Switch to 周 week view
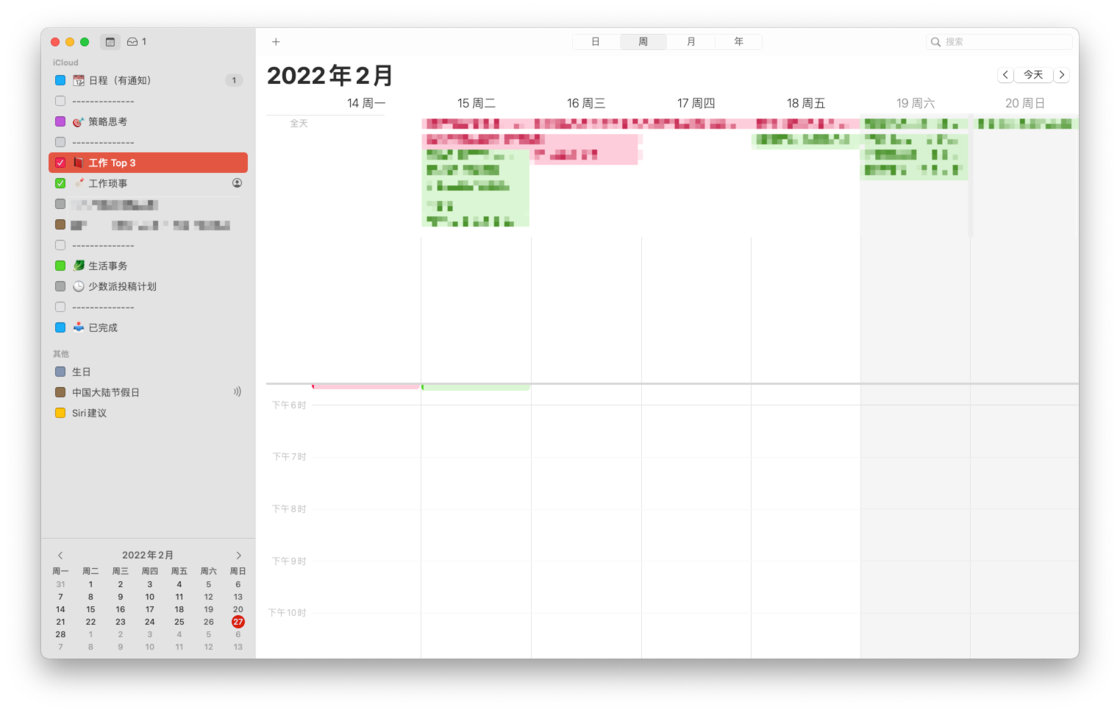 pyautogui.click(x=643, y=42)
